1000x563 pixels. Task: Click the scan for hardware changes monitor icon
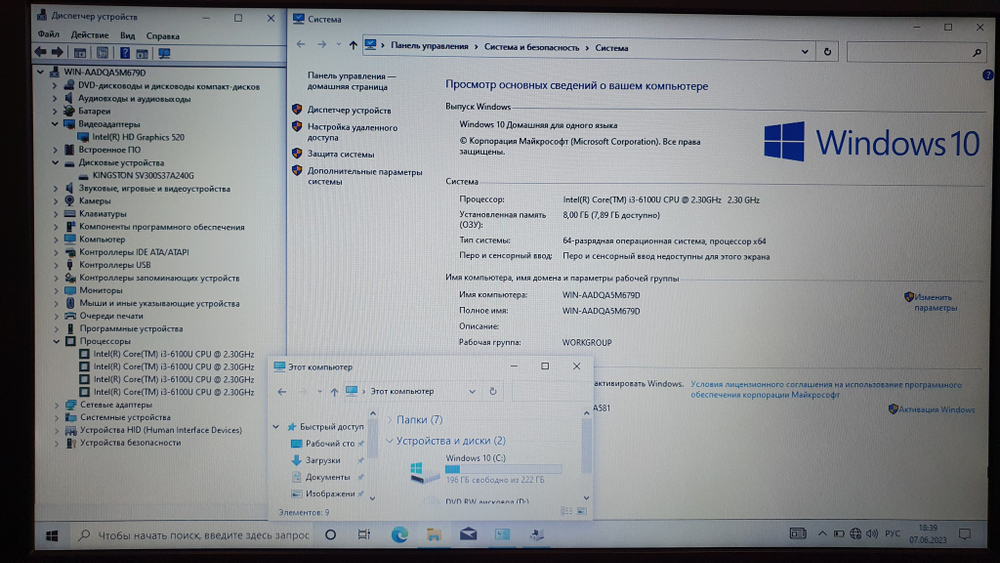164,53
